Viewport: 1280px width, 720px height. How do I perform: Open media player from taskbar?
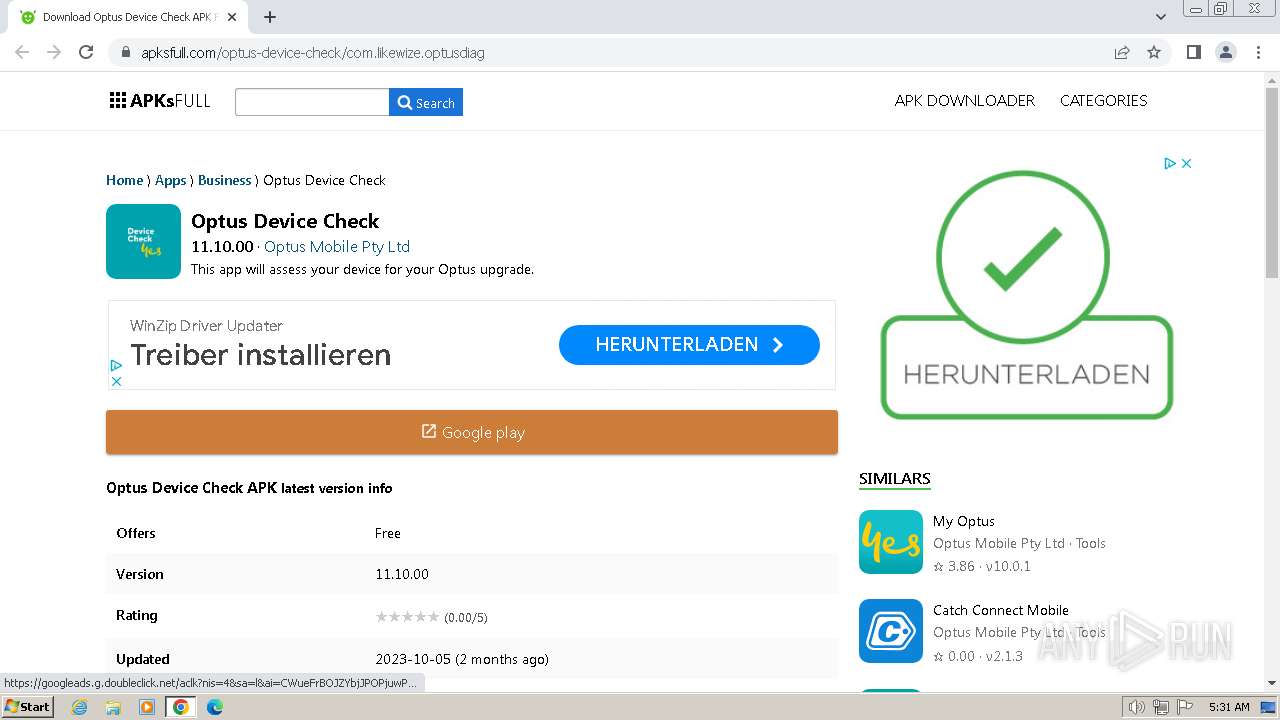coord(147,707)
